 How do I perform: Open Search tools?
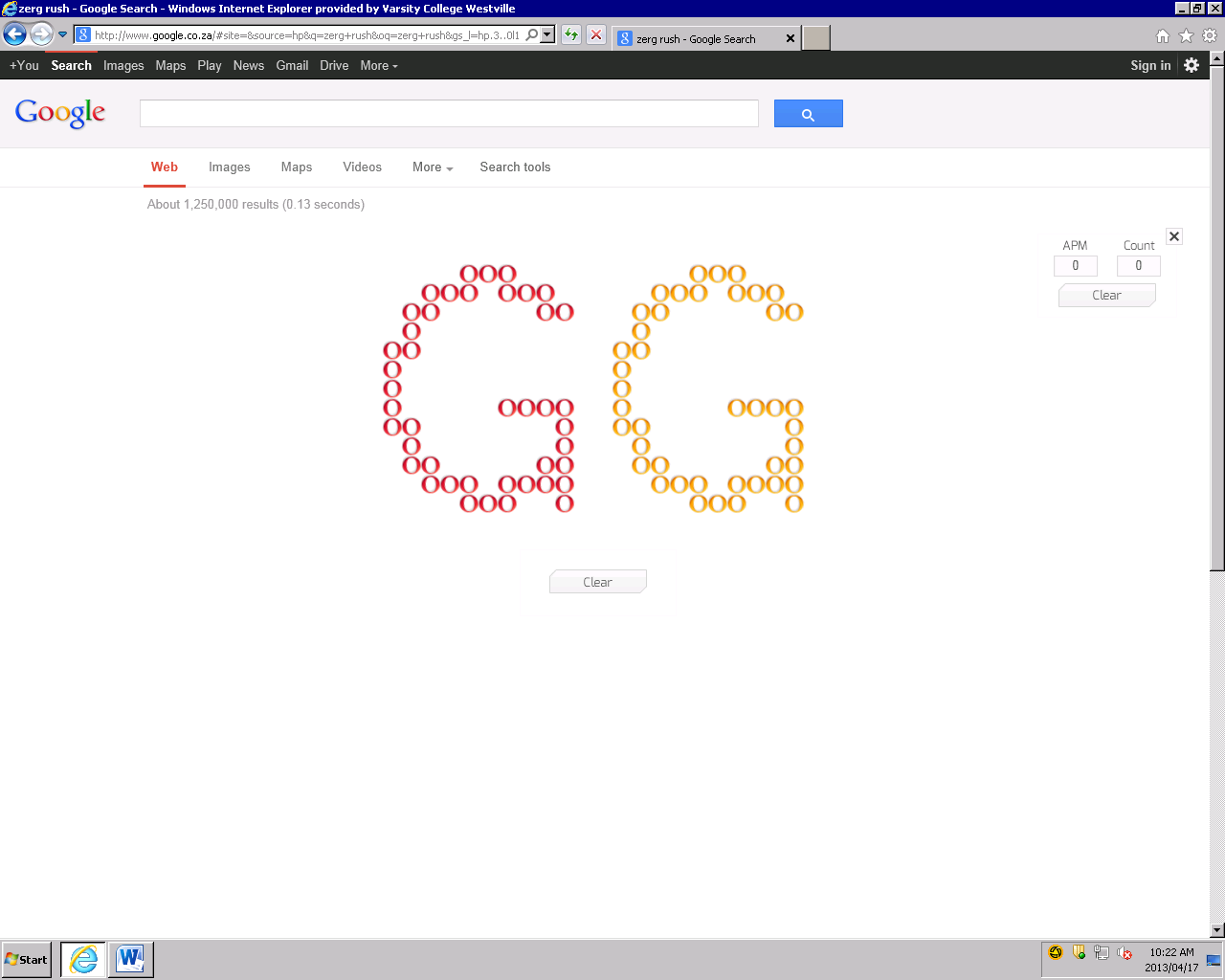(515, 167)
